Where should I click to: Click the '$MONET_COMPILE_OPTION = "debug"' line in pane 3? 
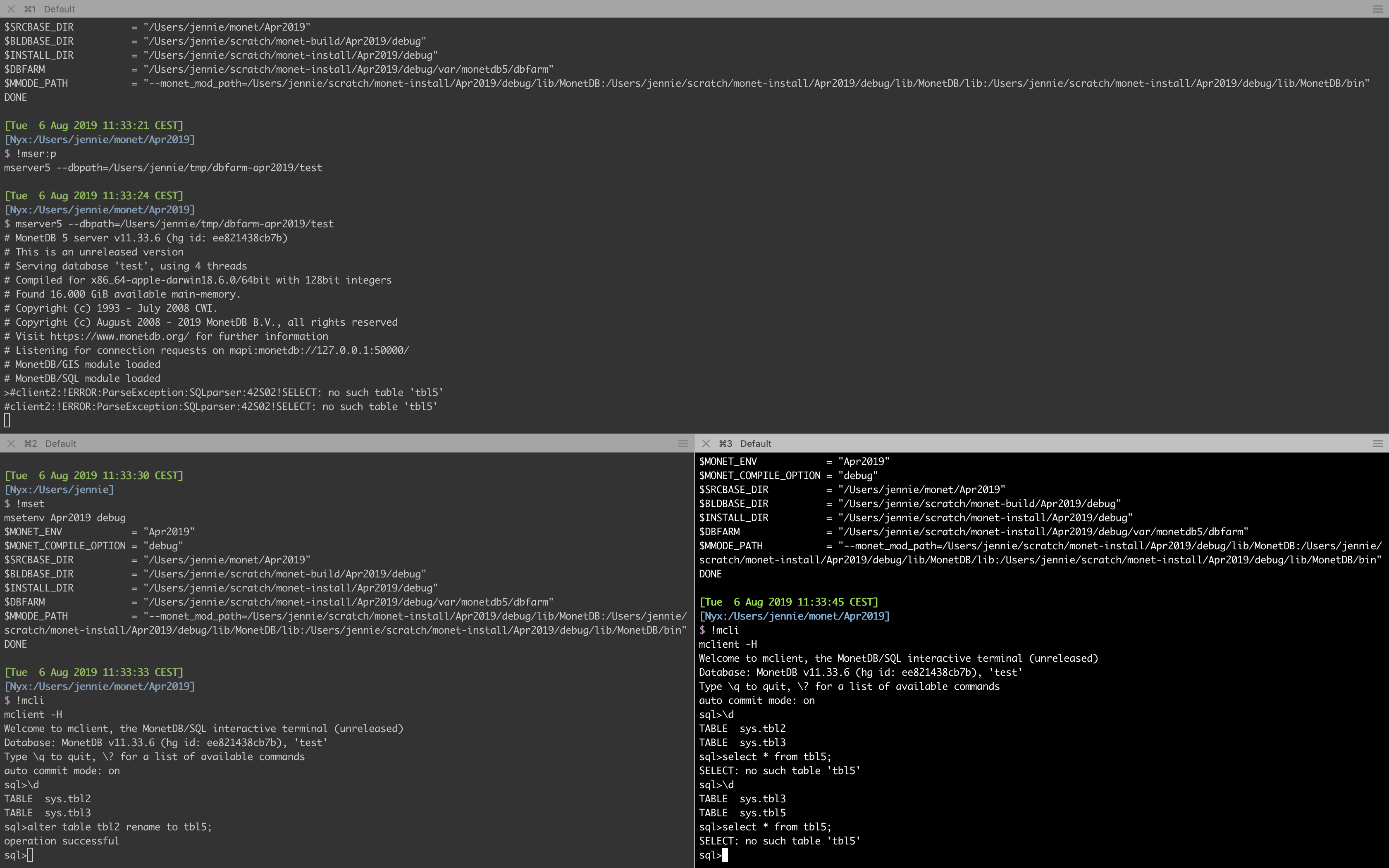[x=789, y=475]
